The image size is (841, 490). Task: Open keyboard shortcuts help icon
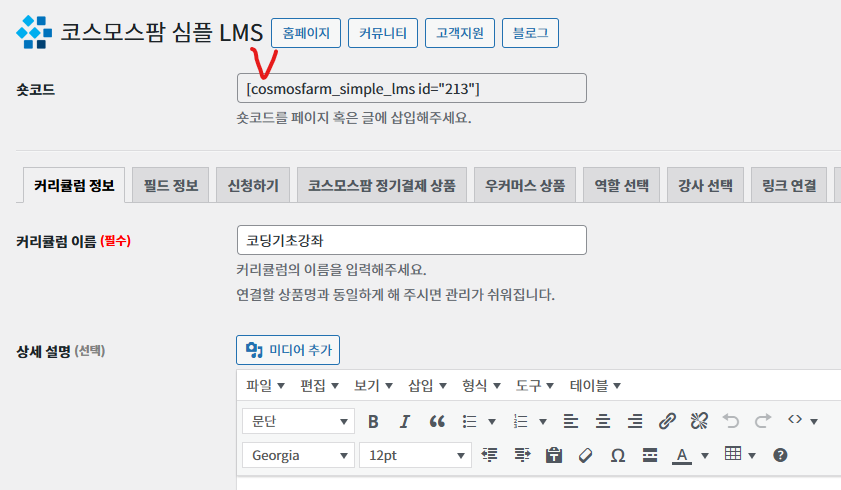pos(780,455)
